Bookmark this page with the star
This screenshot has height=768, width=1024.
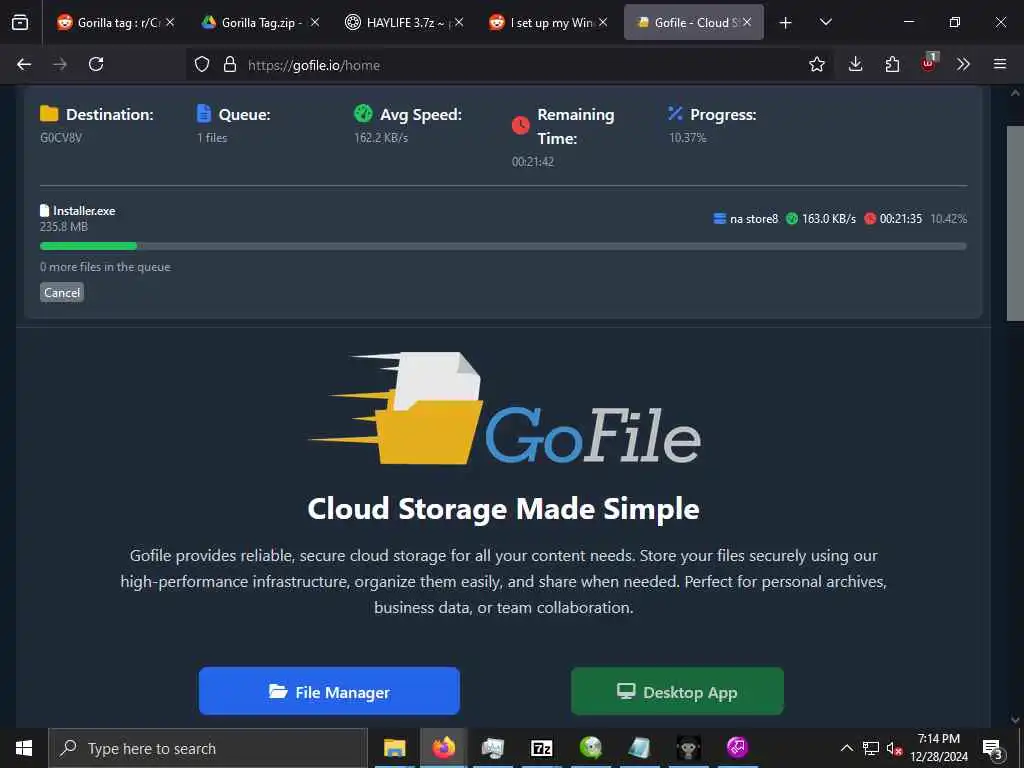(x=816, y=64)
